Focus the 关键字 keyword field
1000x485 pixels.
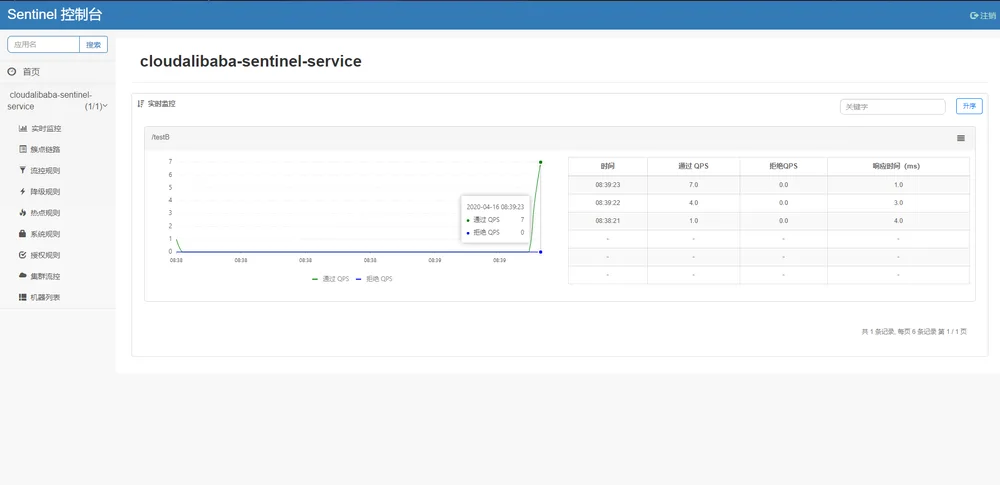(x=892, y=107)
